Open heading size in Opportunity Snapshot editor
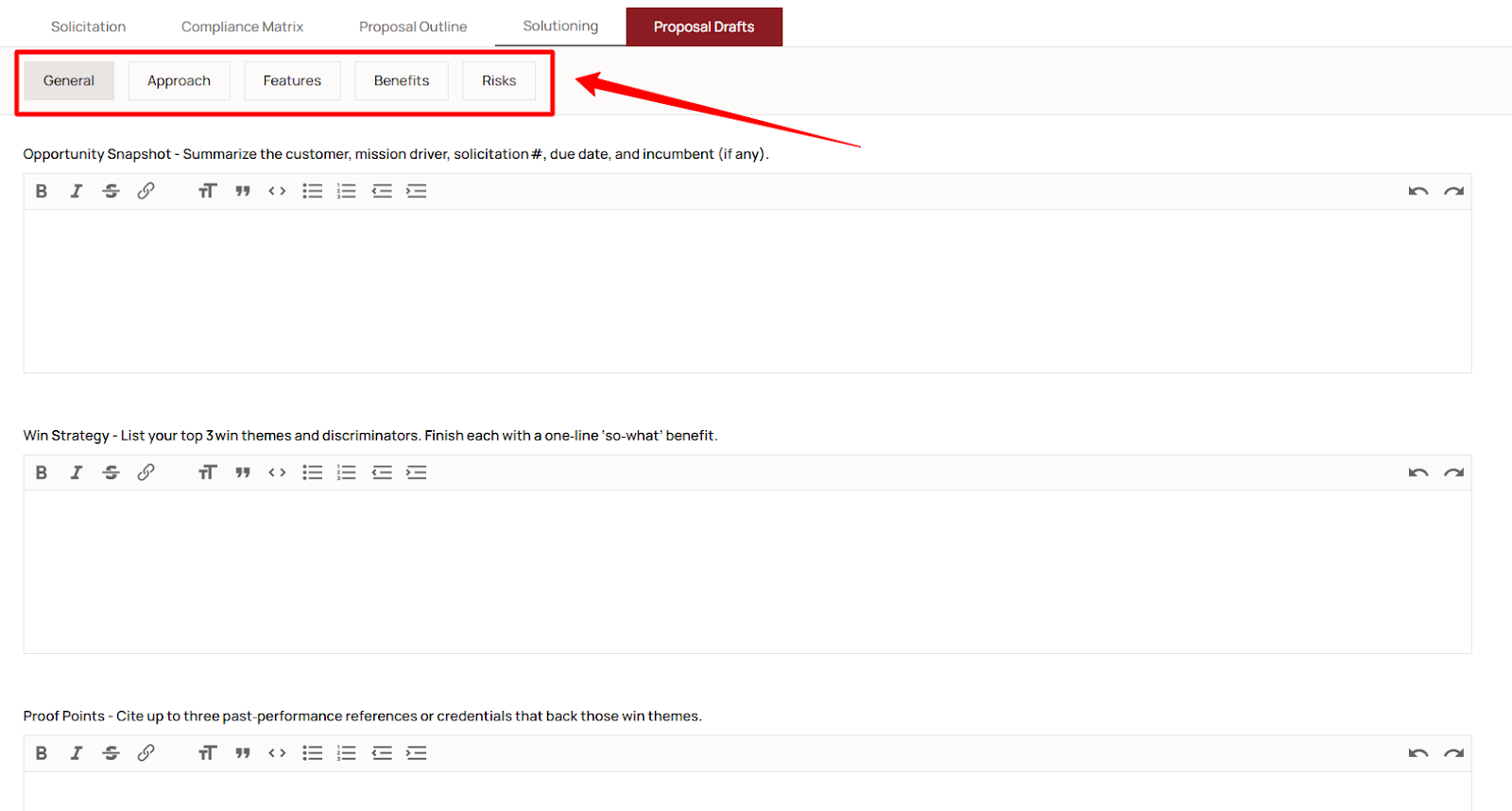The width and height of the screenshot is (1512, 811). (x=208, y=191)
